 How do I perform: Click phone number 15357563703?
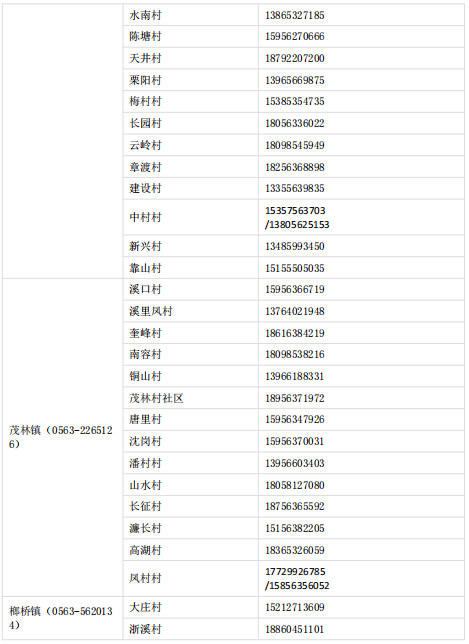(295, 211)
